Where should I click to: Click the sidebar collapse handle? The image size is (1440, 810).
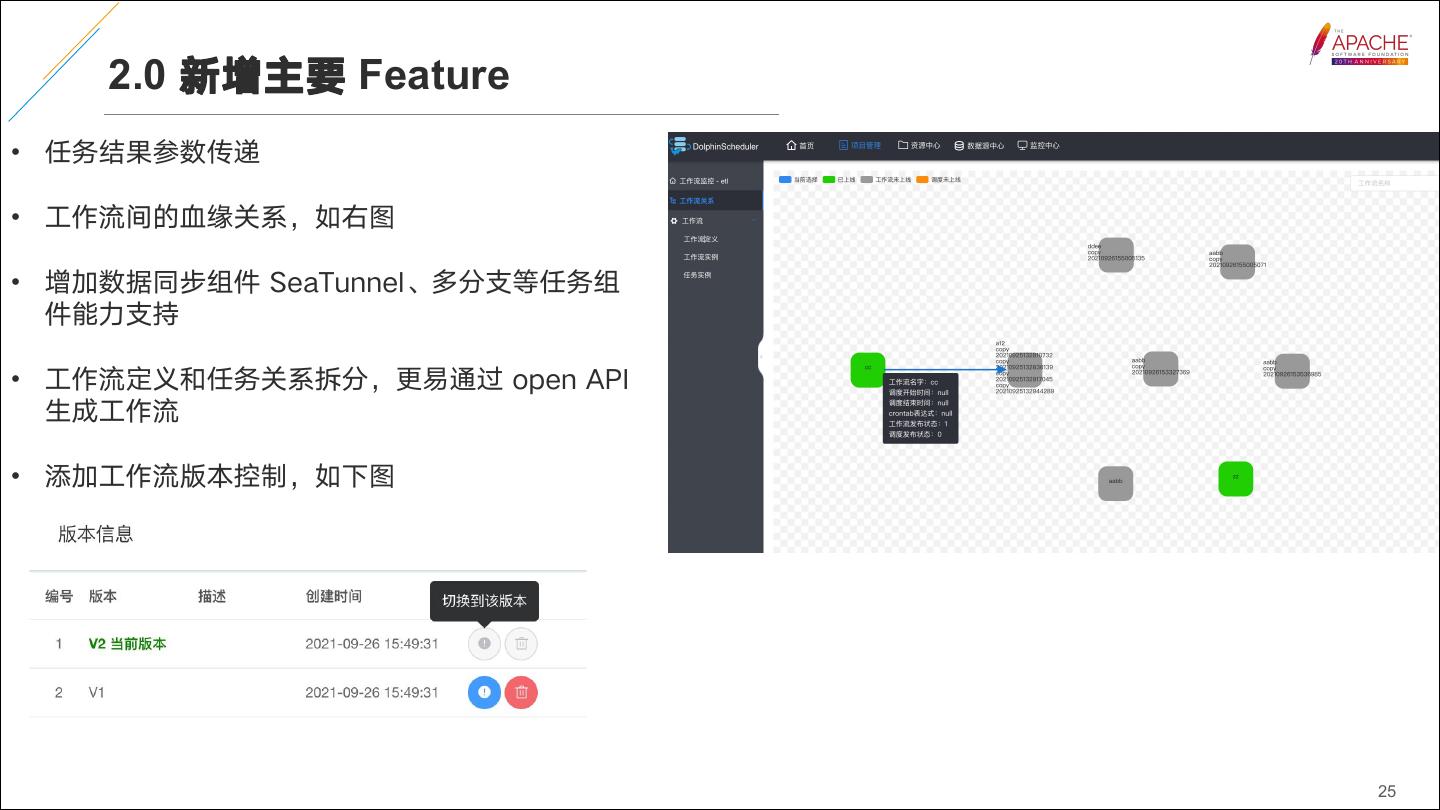click(x=762, y=356)
